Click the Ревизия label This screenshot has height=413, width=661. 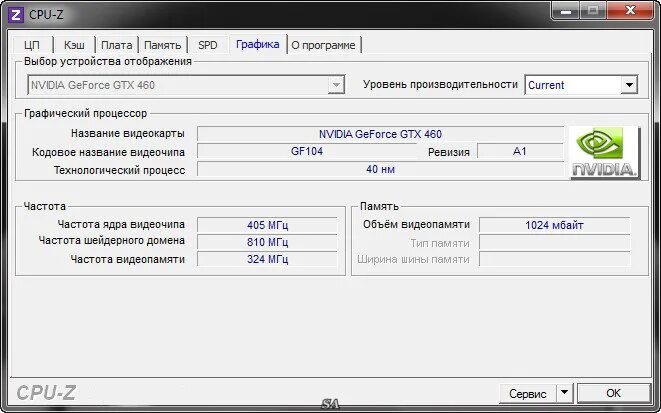[x=449, y=152]
